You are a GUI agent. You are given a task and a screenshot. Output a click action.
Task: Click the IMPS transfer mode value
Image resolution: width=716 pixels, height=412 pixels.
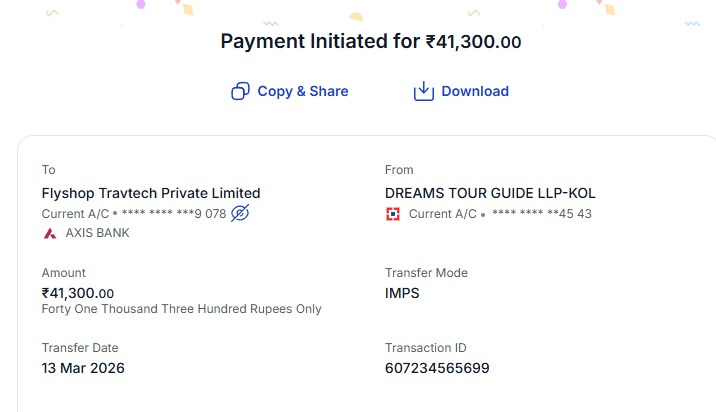pos(402,293)
